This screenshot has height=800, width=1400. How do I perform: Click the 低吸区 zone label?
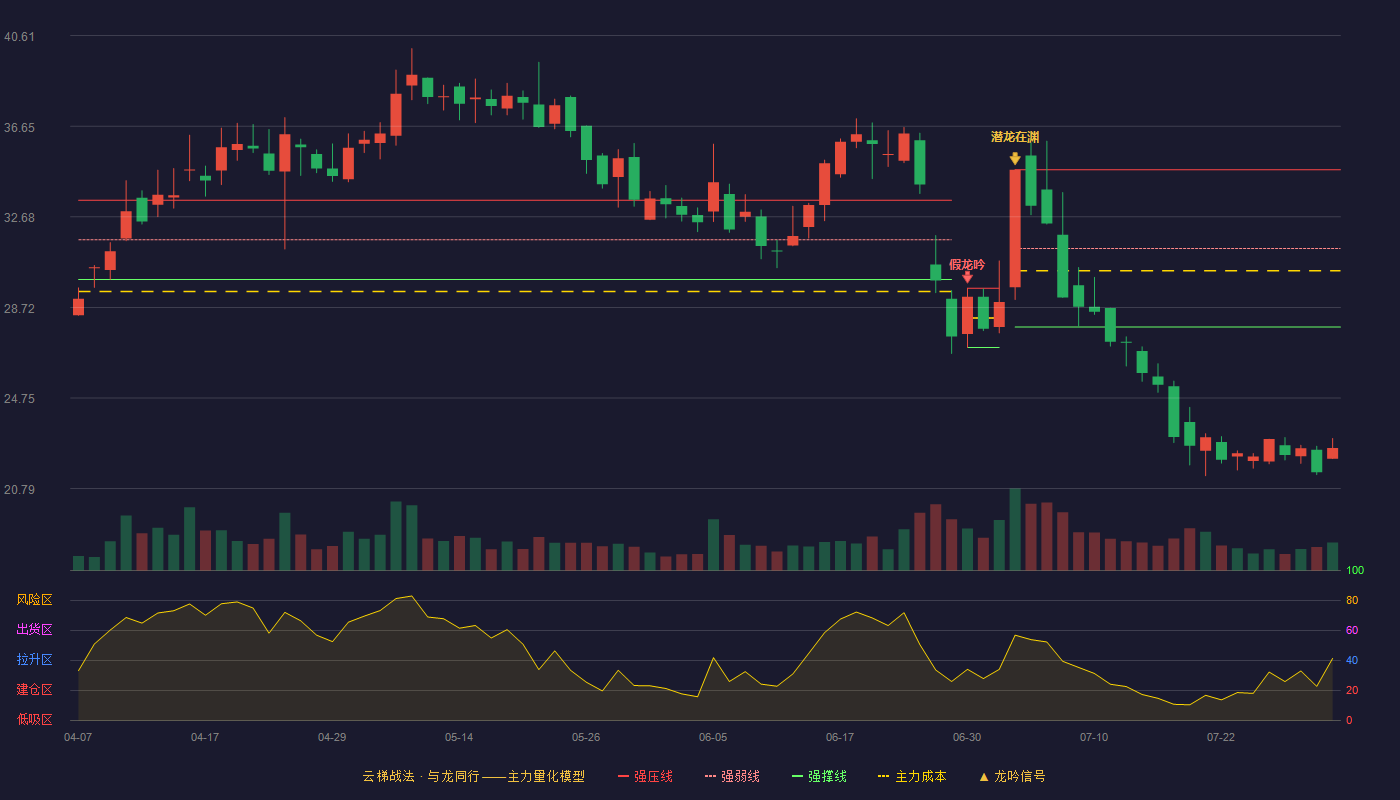click(34, 719)
